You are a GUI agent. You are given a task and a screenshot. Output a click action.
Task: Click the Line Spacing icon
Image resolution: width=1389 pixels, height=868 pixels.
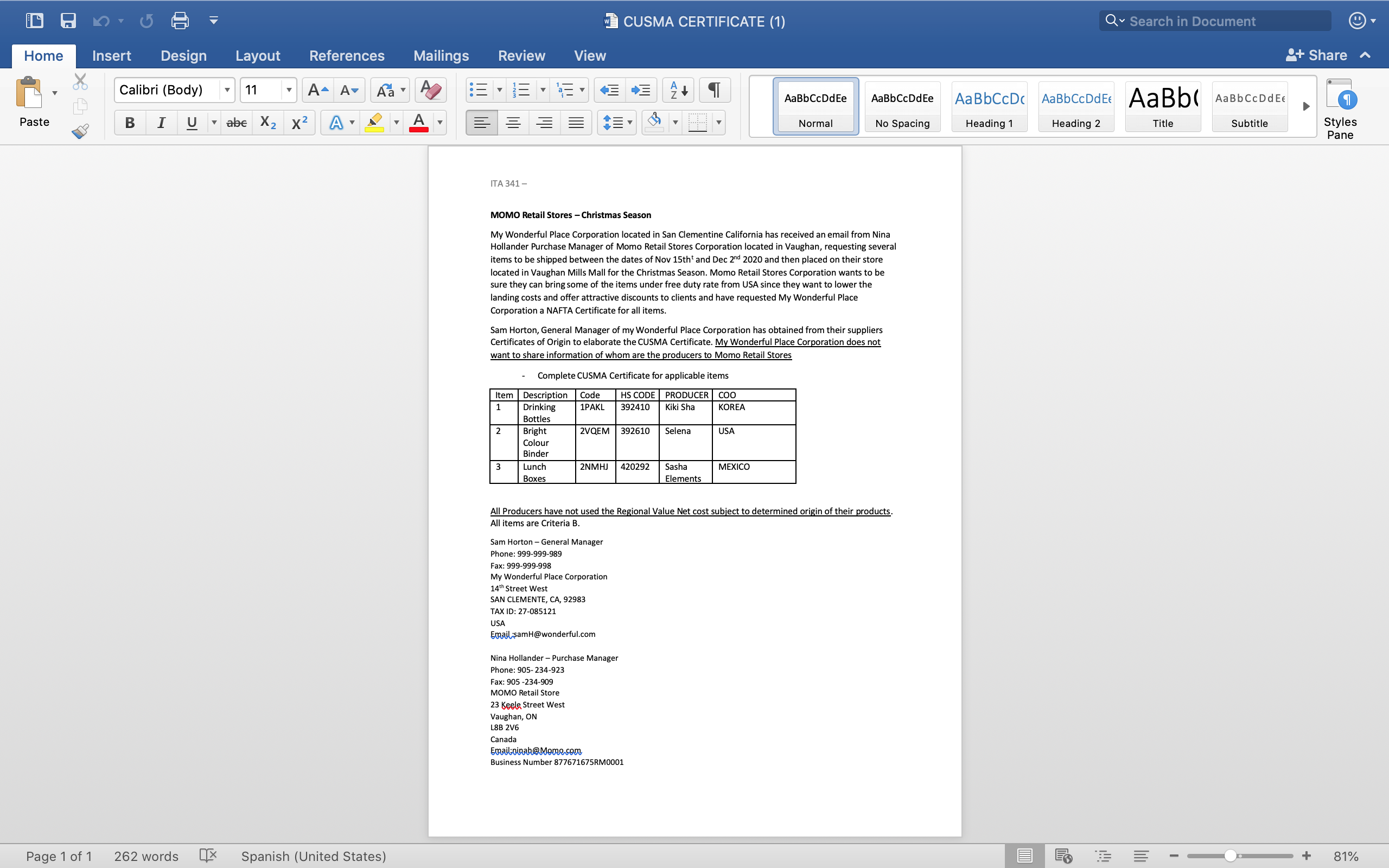click(613, 122)
